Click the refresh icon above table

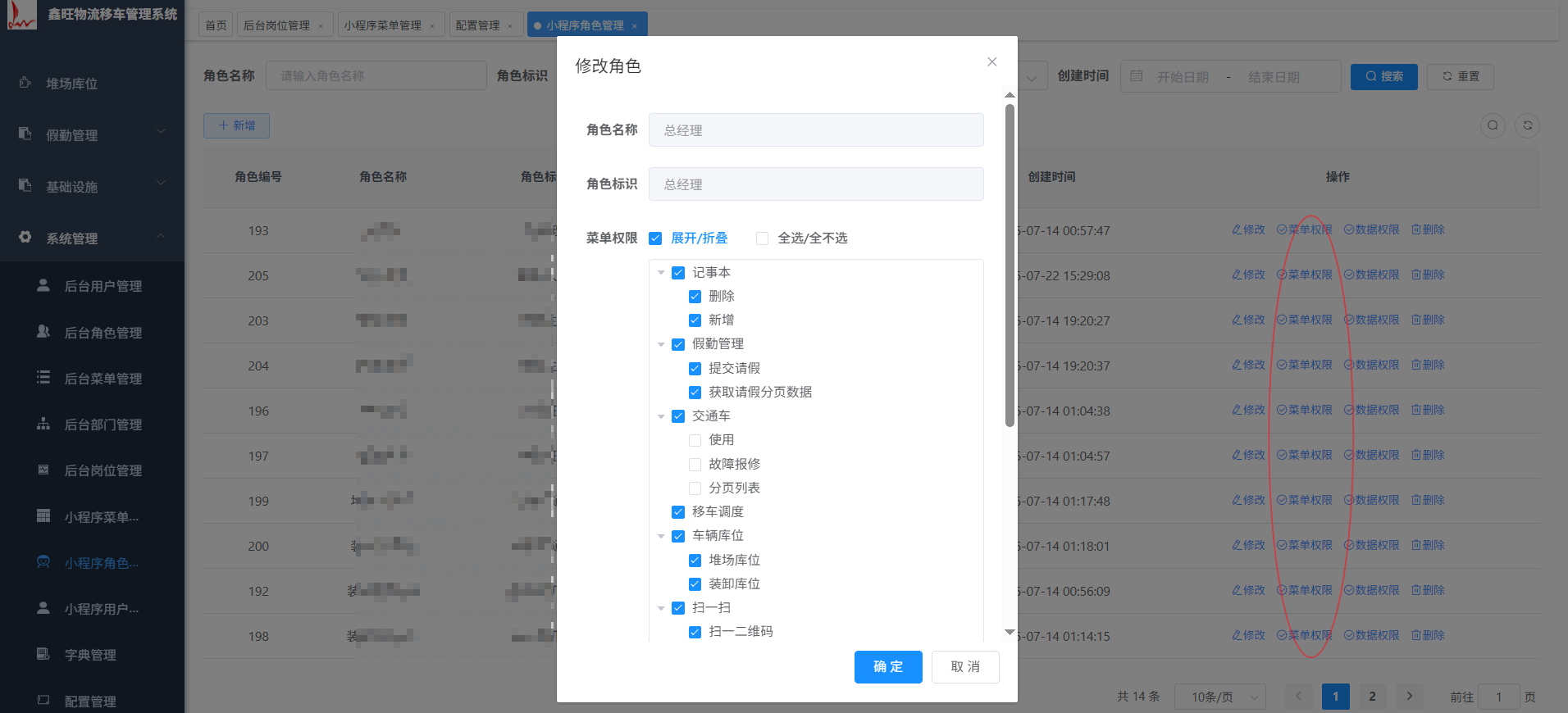click(1527, 125)
